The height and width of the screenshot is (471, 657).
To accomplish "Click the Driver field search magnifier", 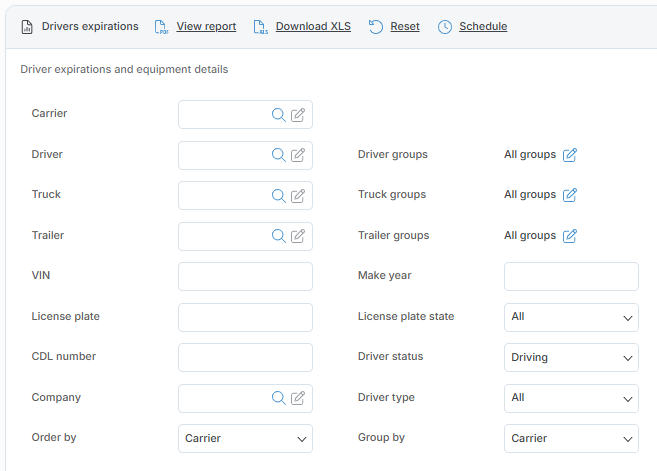I will click(x=279, y=155).
